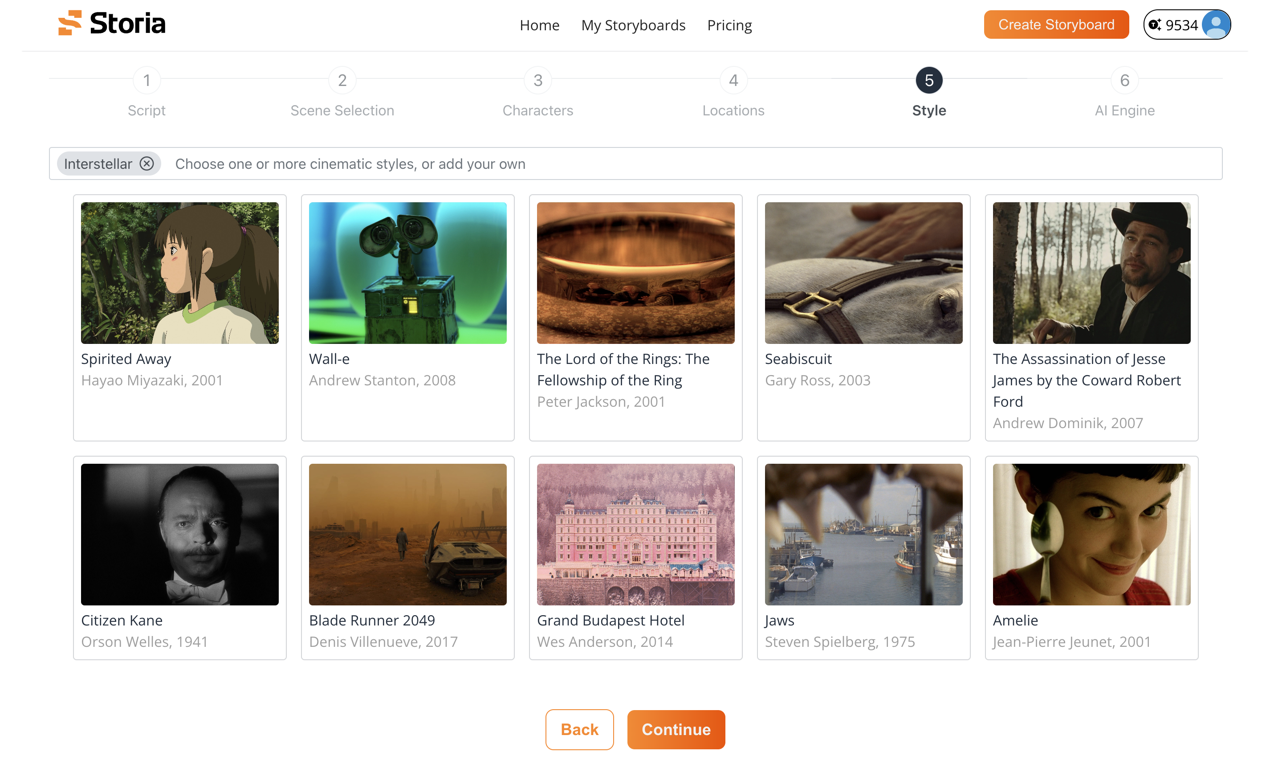
Task: Click 'Denis Villeneuve, 2017' caption
Action: click(383, 642)
